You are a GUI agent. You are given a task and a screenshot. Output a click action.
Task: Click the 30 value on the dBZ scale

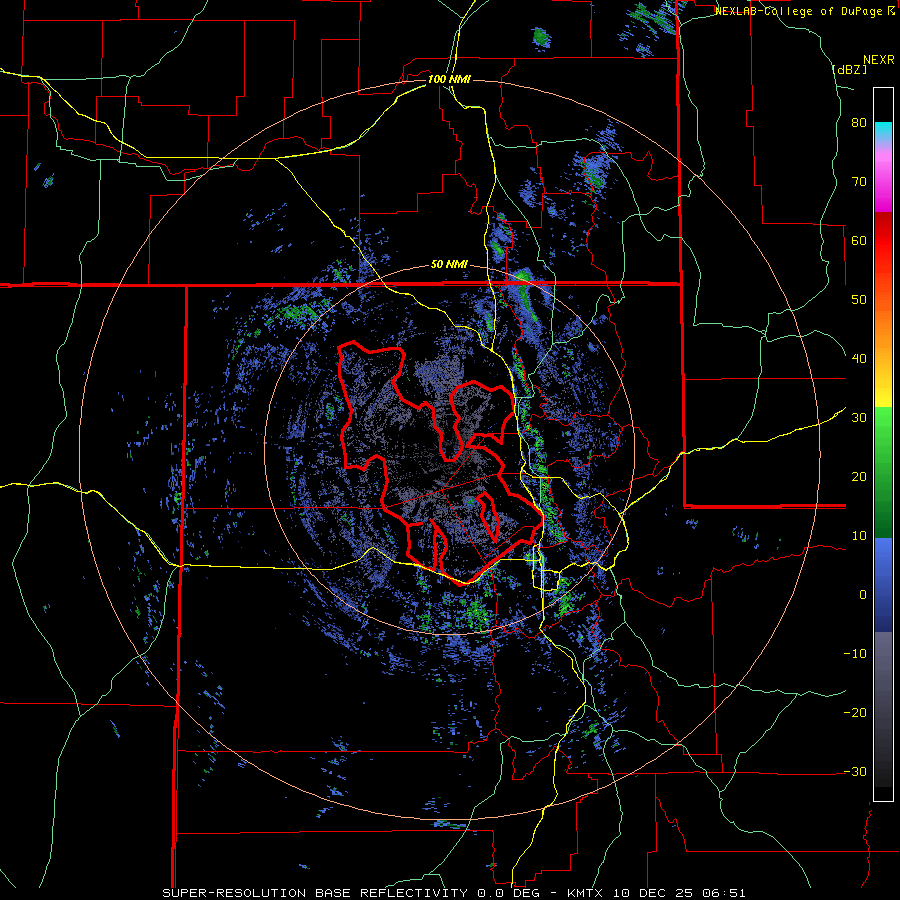pos(859,417)
